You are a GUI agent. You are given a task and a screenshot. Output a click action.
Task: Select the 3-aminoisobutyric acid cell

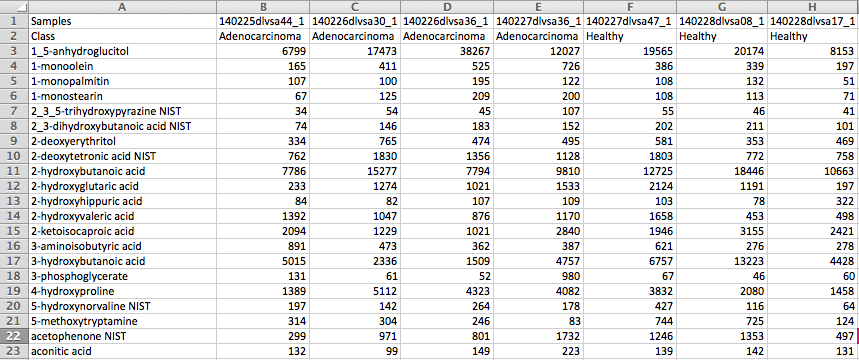click(122, 246)
